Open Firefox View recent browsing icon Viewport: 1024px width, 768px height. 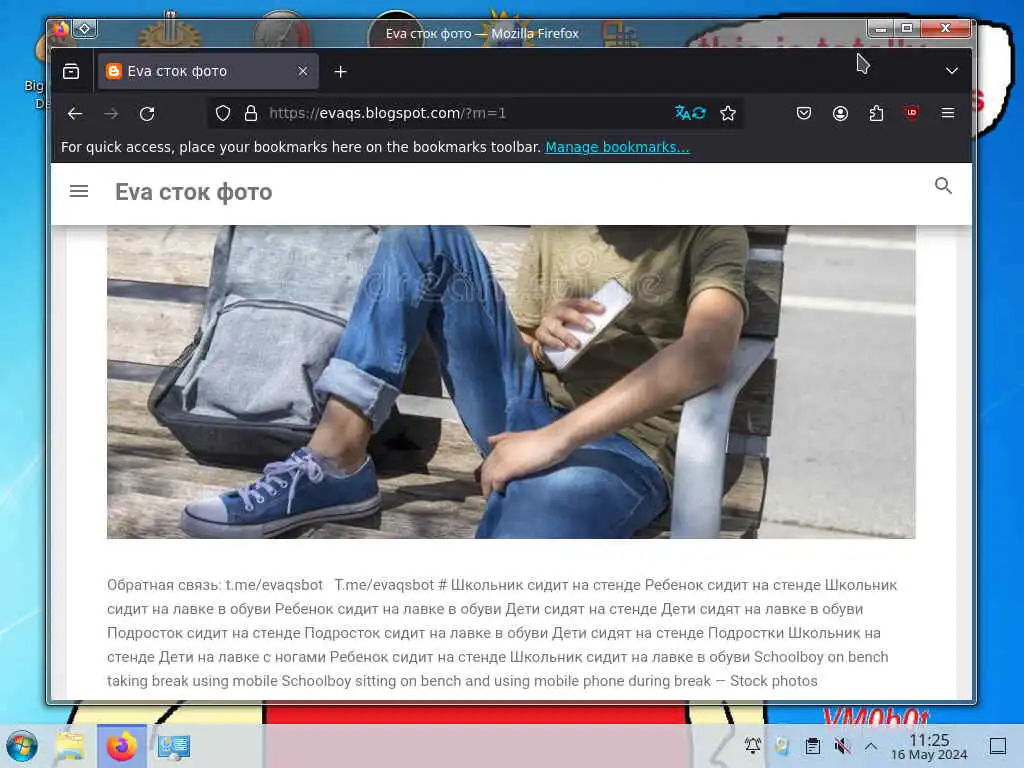coord(71,71)
